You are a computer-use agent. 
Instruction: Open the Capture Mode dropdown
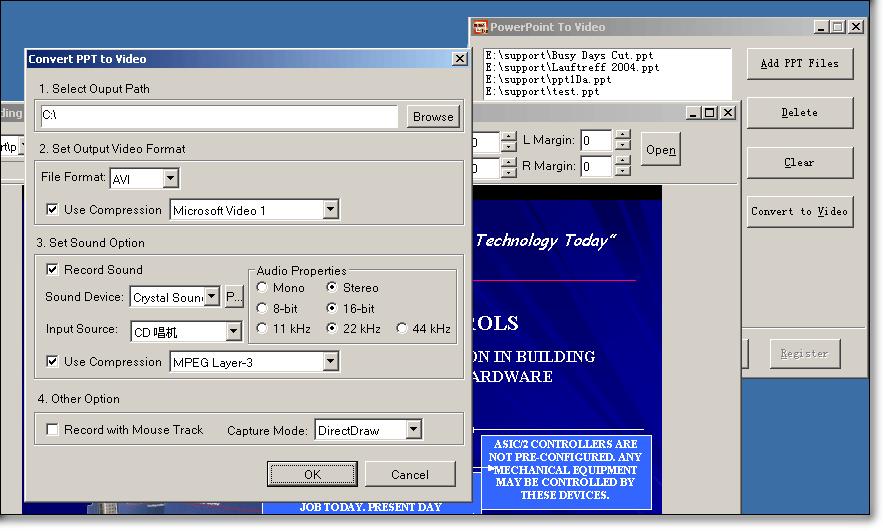(x=414, y=431)
